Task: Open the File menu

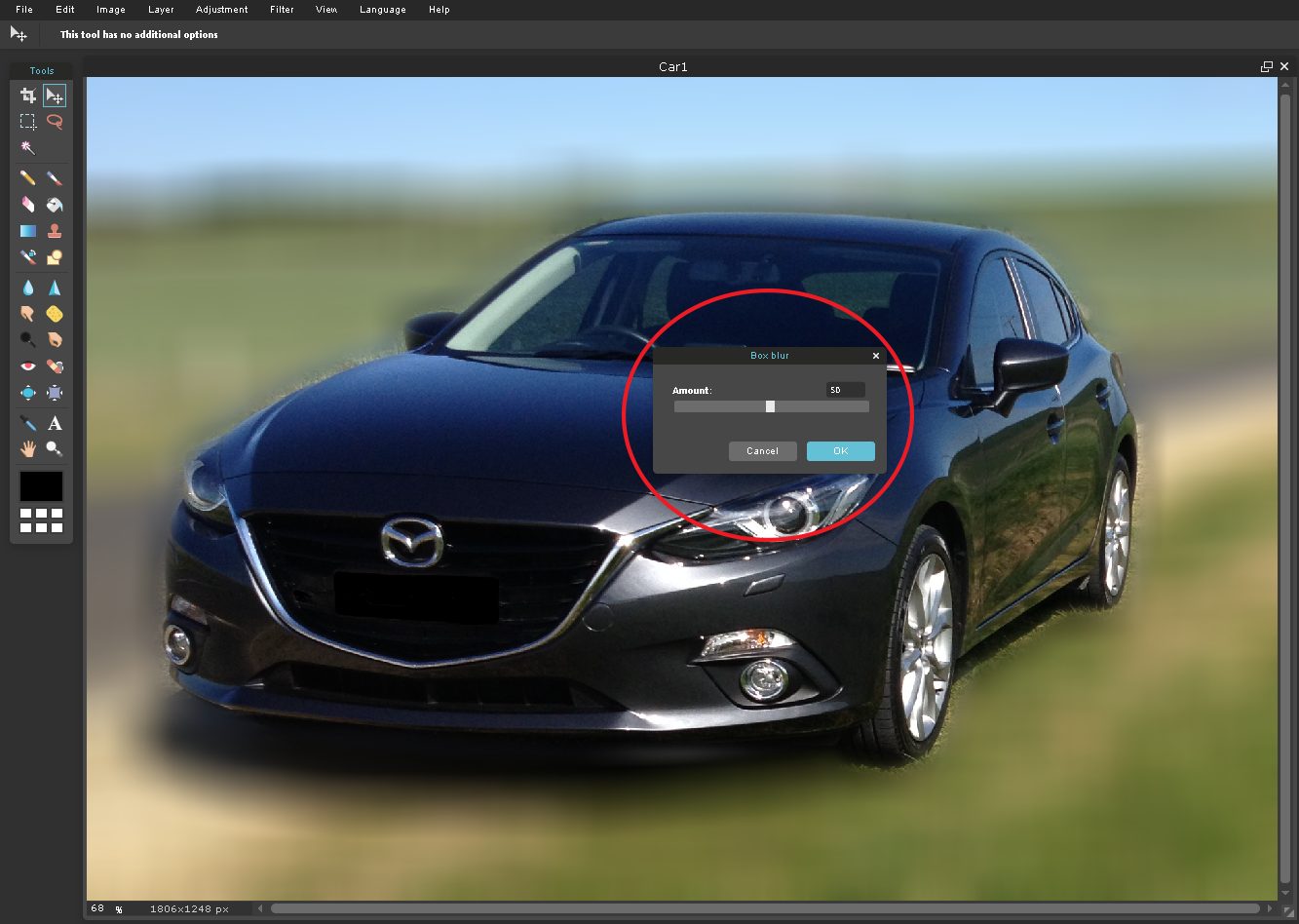Action: point(24,10)
